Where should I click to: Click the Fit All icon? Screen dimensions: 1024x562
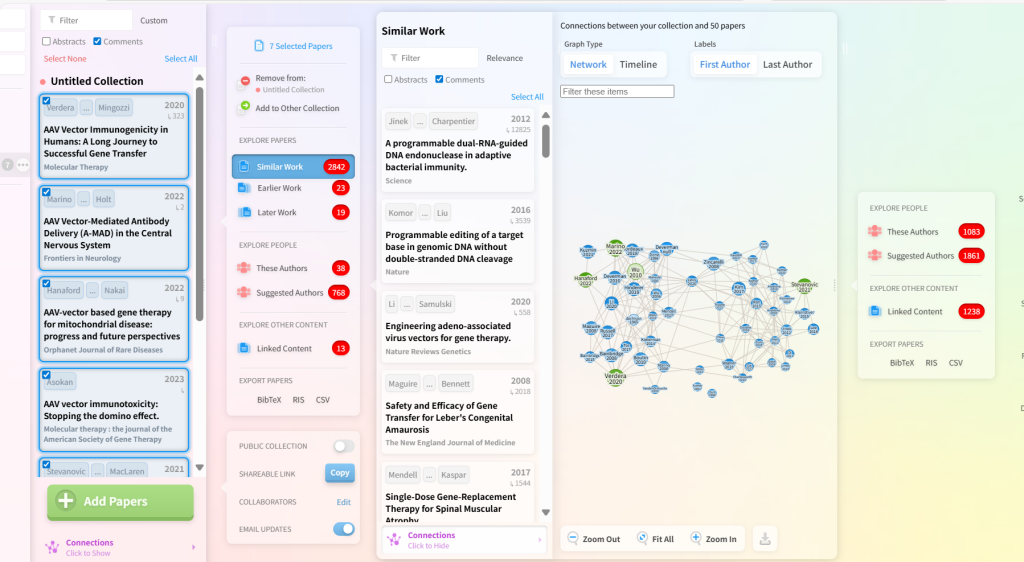[x=642, y=538]
